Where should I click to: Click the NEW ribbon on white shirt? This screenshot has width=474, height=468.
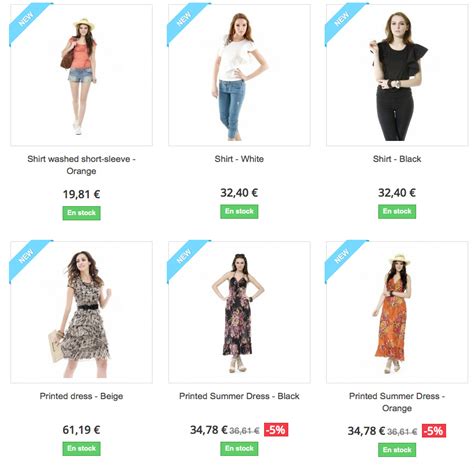(184, 20)
